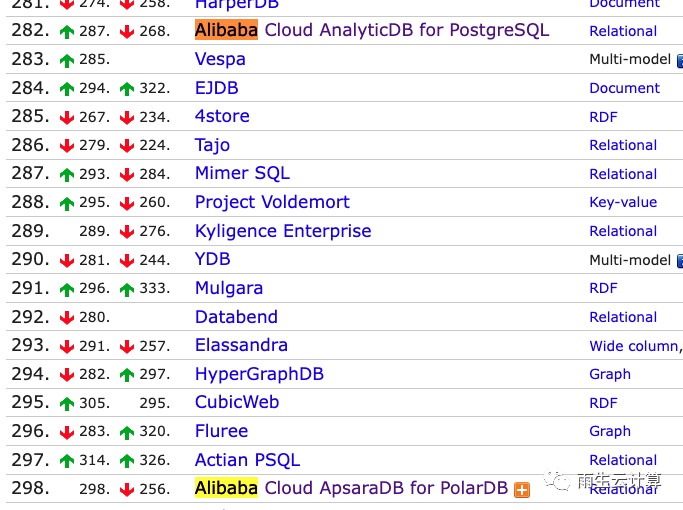Open the Kyligence Enterprise link
This screenshot has height=510, width=683.
tap(283, 231)
